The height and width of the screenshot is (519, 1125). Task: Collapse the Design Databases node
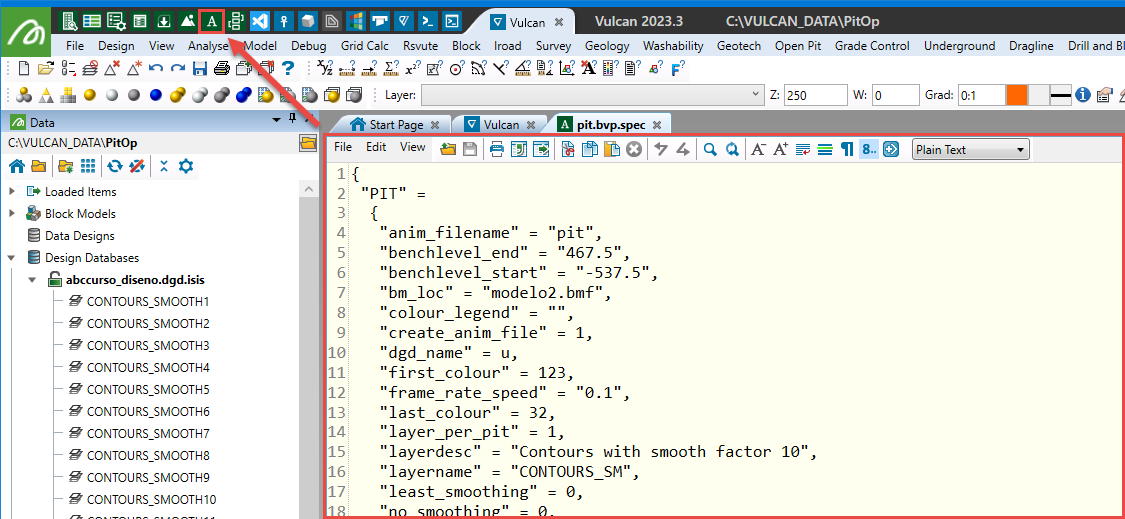pos(12,258)
